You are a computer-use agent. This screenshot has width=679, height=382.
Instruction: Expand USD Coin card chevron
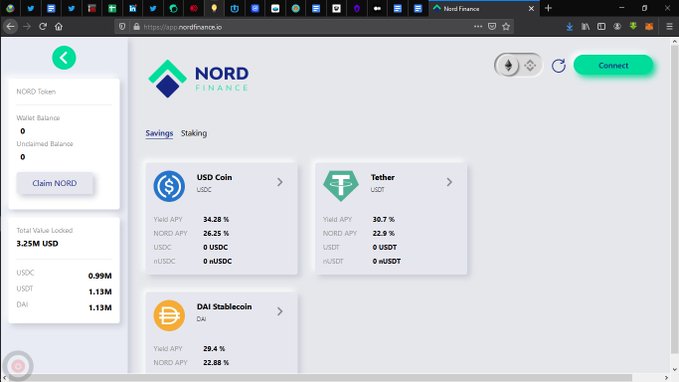280,182
